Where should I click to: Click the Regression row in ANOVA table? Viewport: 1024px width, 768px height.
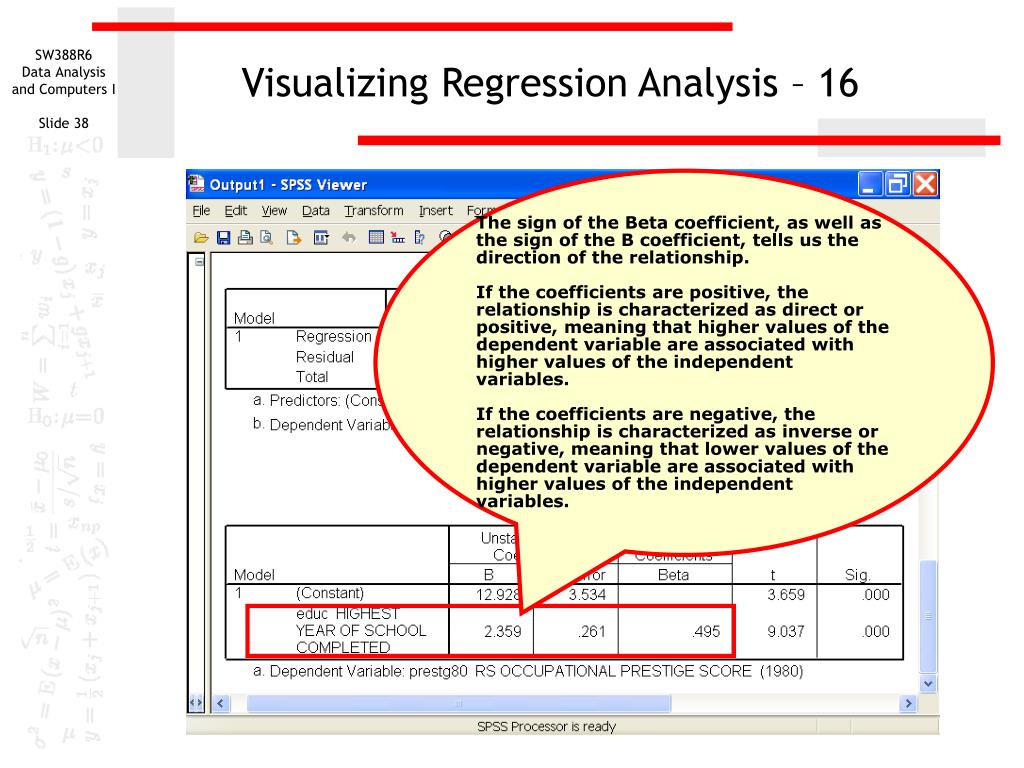[x=333, y=336]
